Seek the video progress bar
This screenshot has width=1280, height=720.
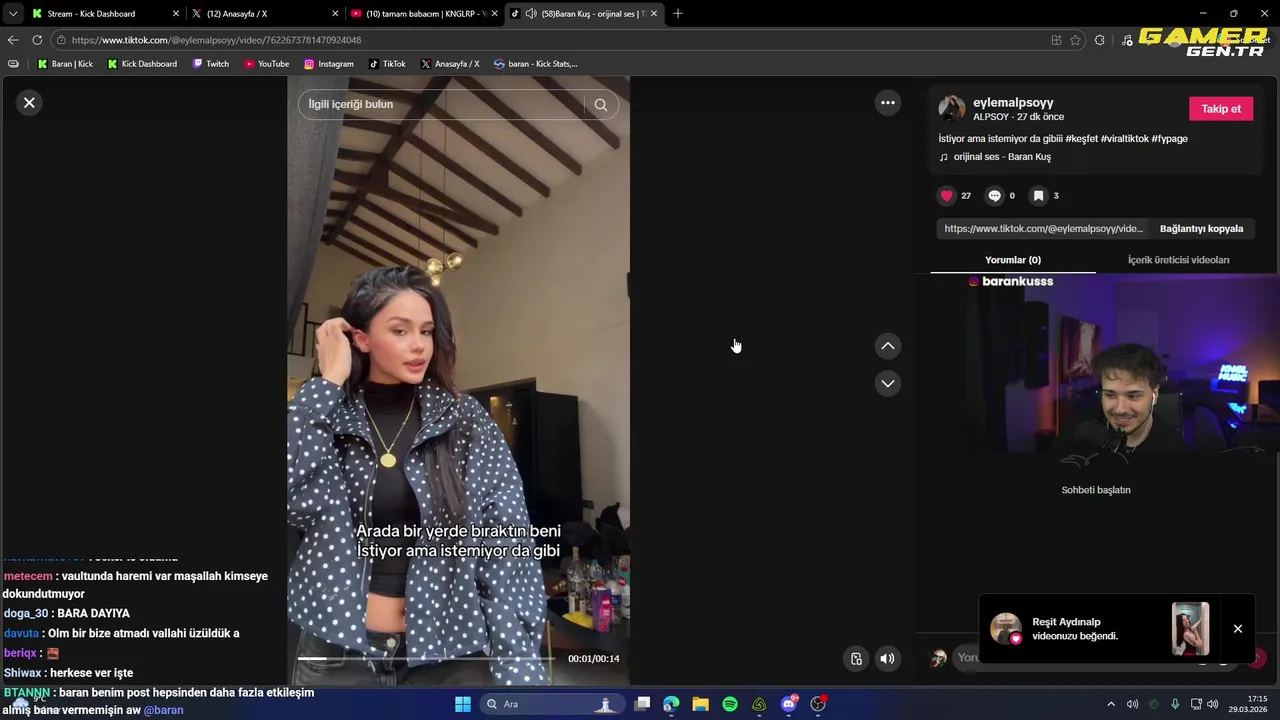coord(427,658)
